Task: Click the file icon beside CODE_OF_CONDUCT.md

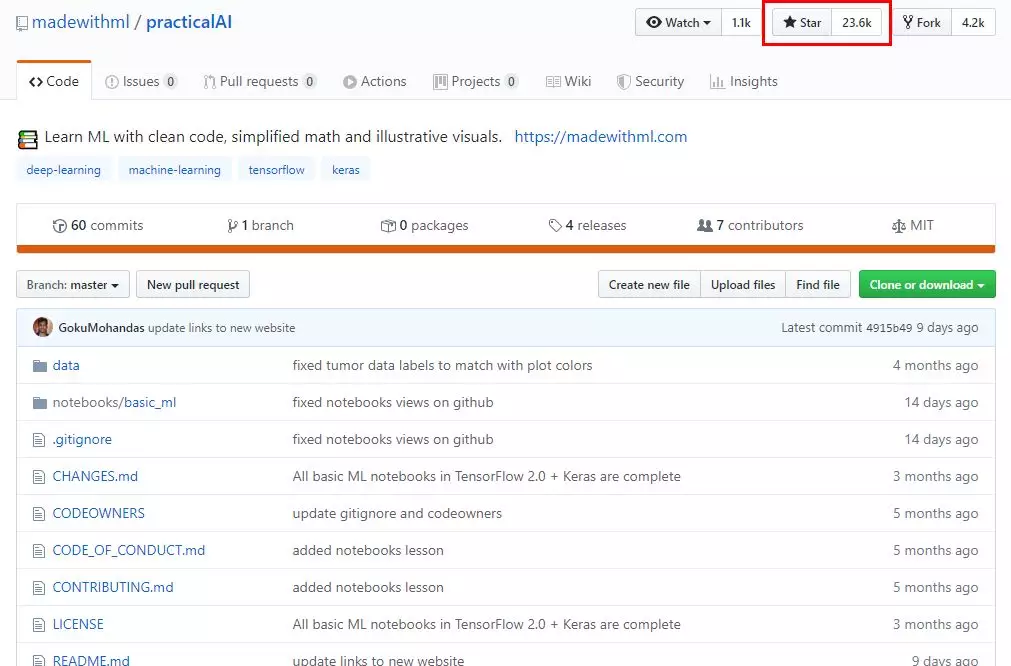Action: coord(39,551)
